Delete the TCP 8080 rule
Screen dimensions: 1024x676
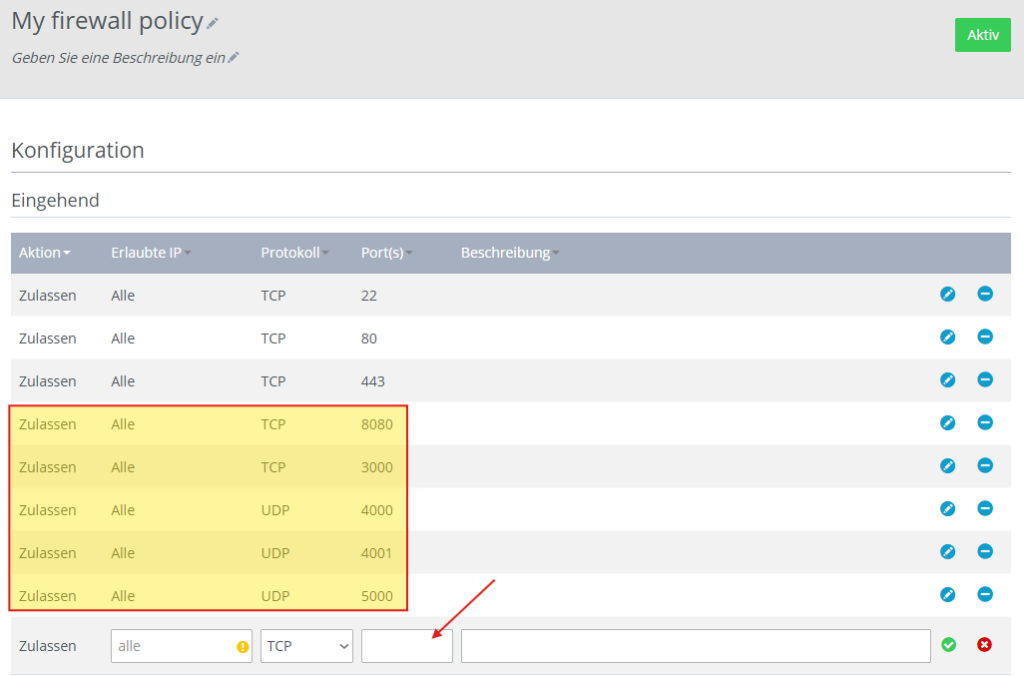[985, 423]
